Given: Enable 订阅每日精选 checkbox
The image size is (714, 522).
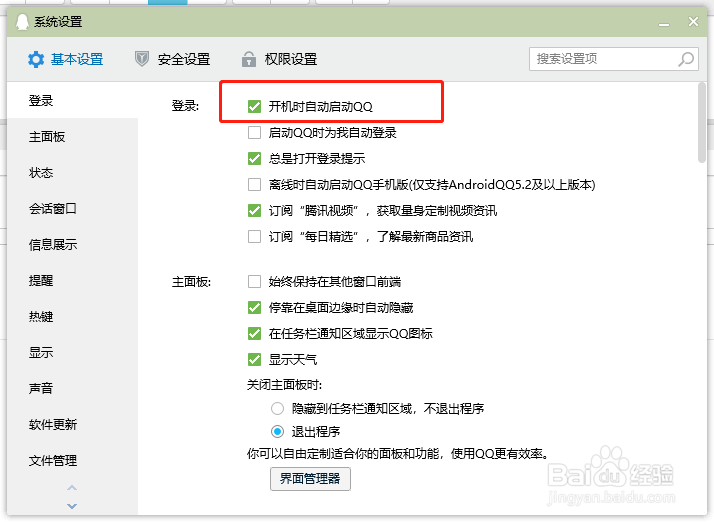Looking at the screenshot, I should click(255, 236).
